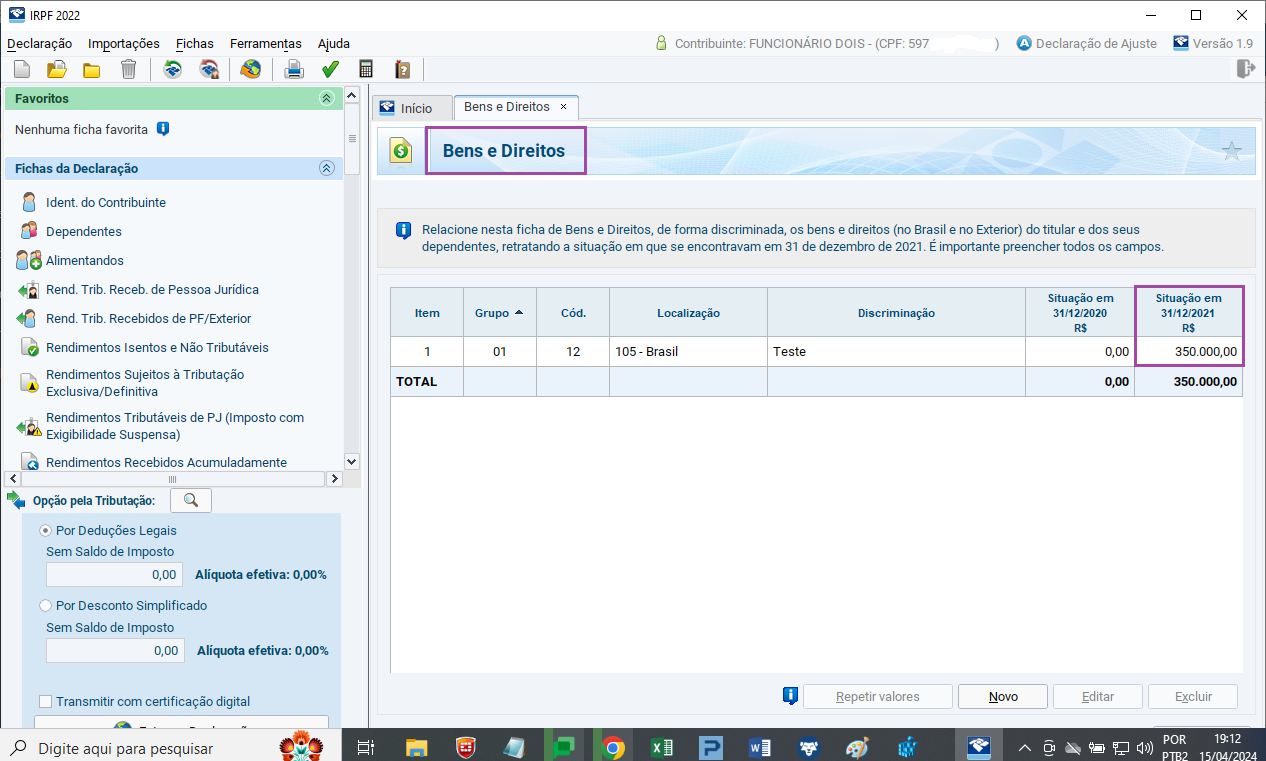Click the Versão 1.9 logo icon
This screenshot has height=761, width=1266.
pos(1181,43)
